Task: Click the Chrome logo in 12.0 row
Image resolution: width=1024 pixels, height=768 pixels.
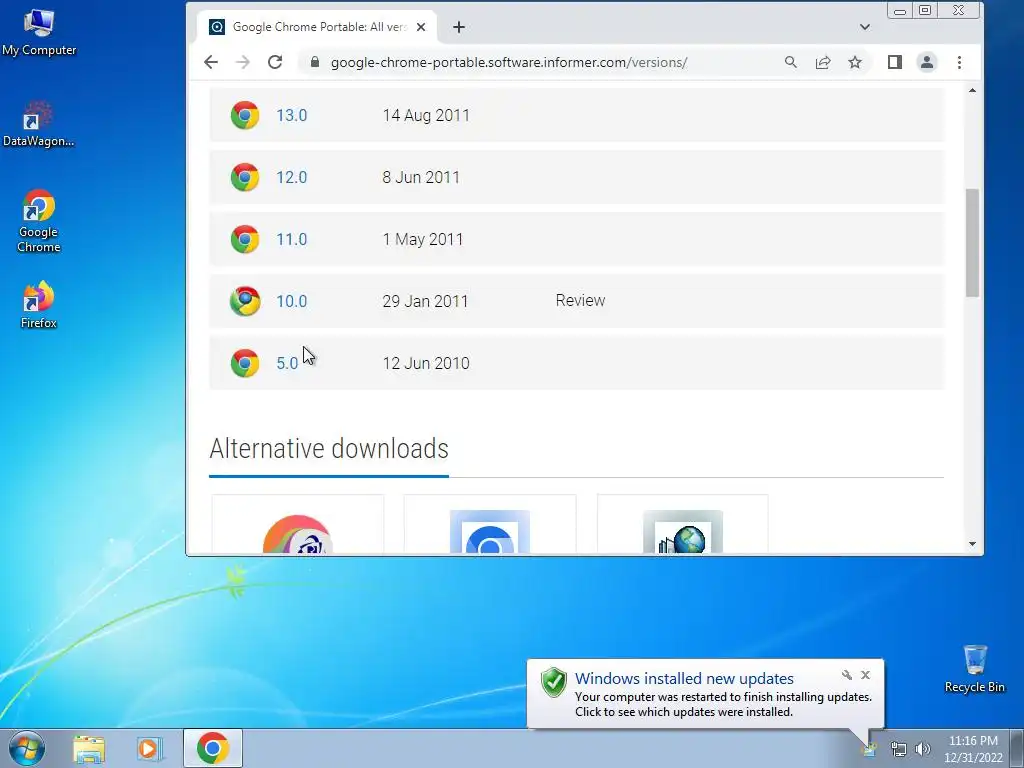Action: [245, 177]
